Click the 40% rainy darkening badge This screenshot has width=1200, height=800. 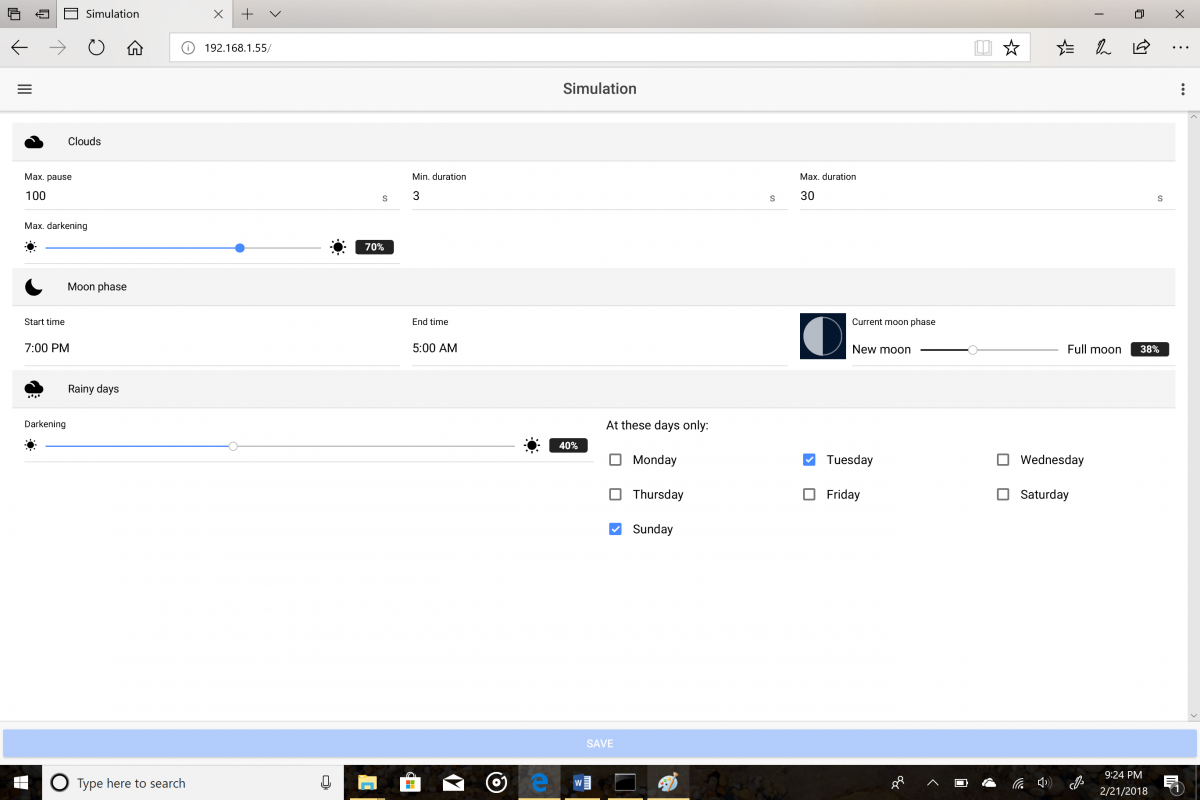pyautogui.click(x=568, y=446)
